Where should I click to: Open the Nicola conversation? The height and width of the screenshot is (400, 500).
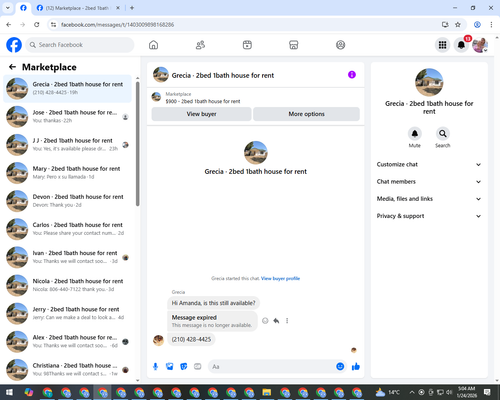(67, 285)
